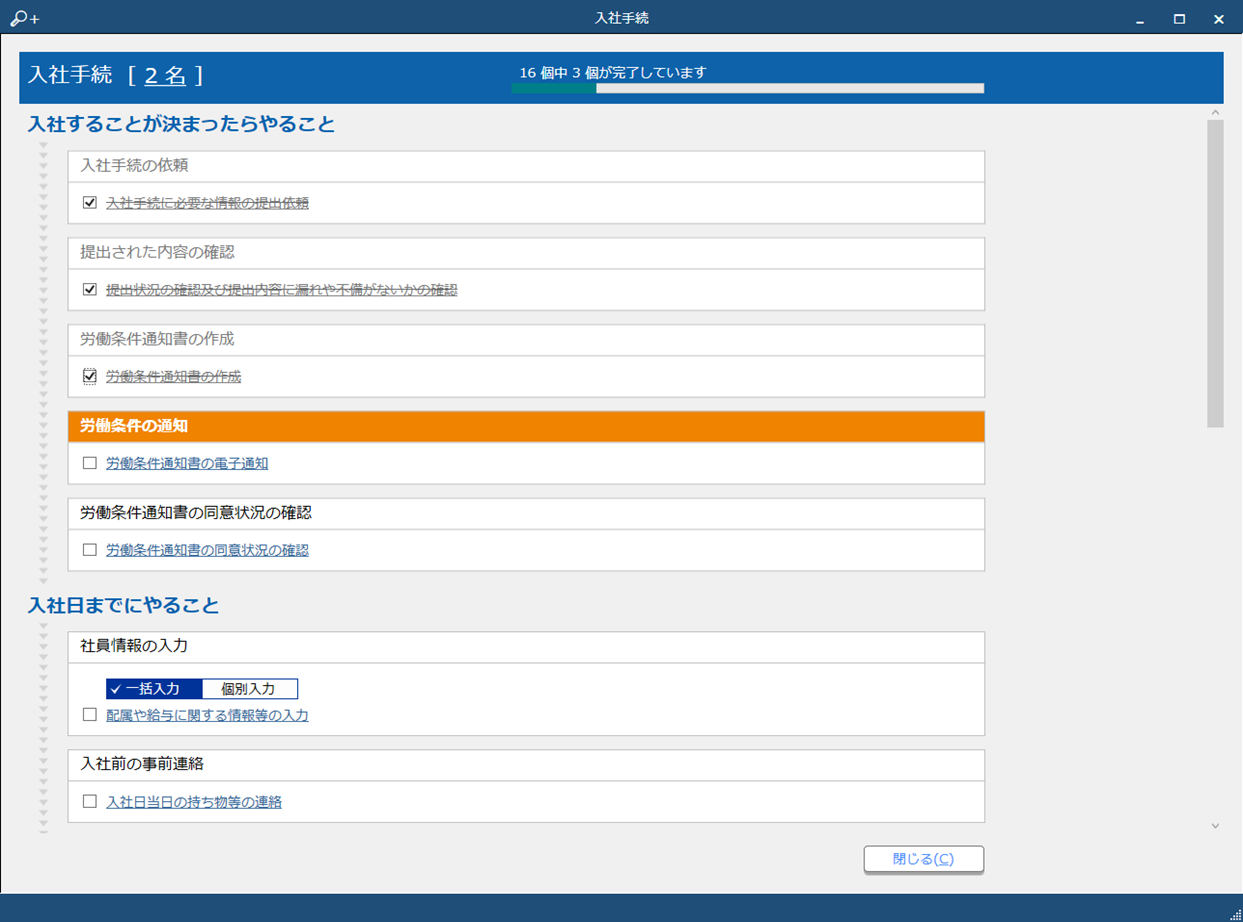Check the 配属や給与に関する情報等の入力 checkbox
Viewport: 1243px width, 922px height.
point(90,716)
